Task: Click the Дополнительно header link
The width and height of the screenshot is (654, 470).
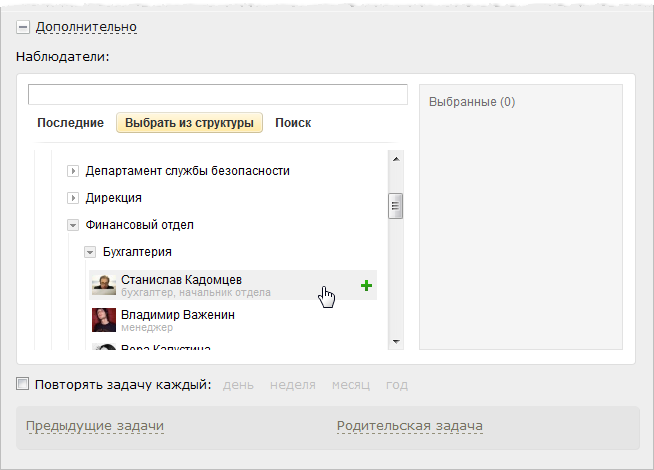Action: click(86, 27)
